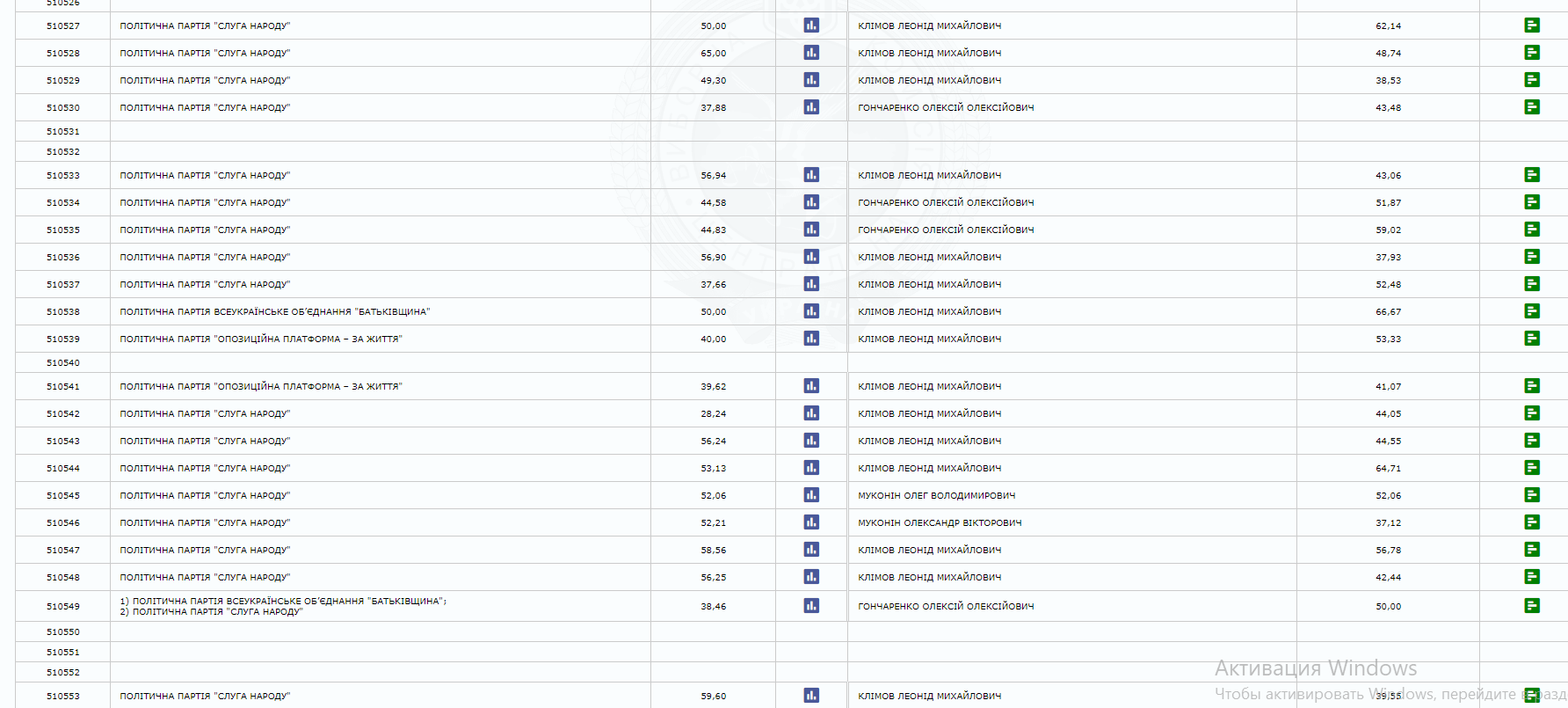Click candidate name in row 510535

pos(946,230)
